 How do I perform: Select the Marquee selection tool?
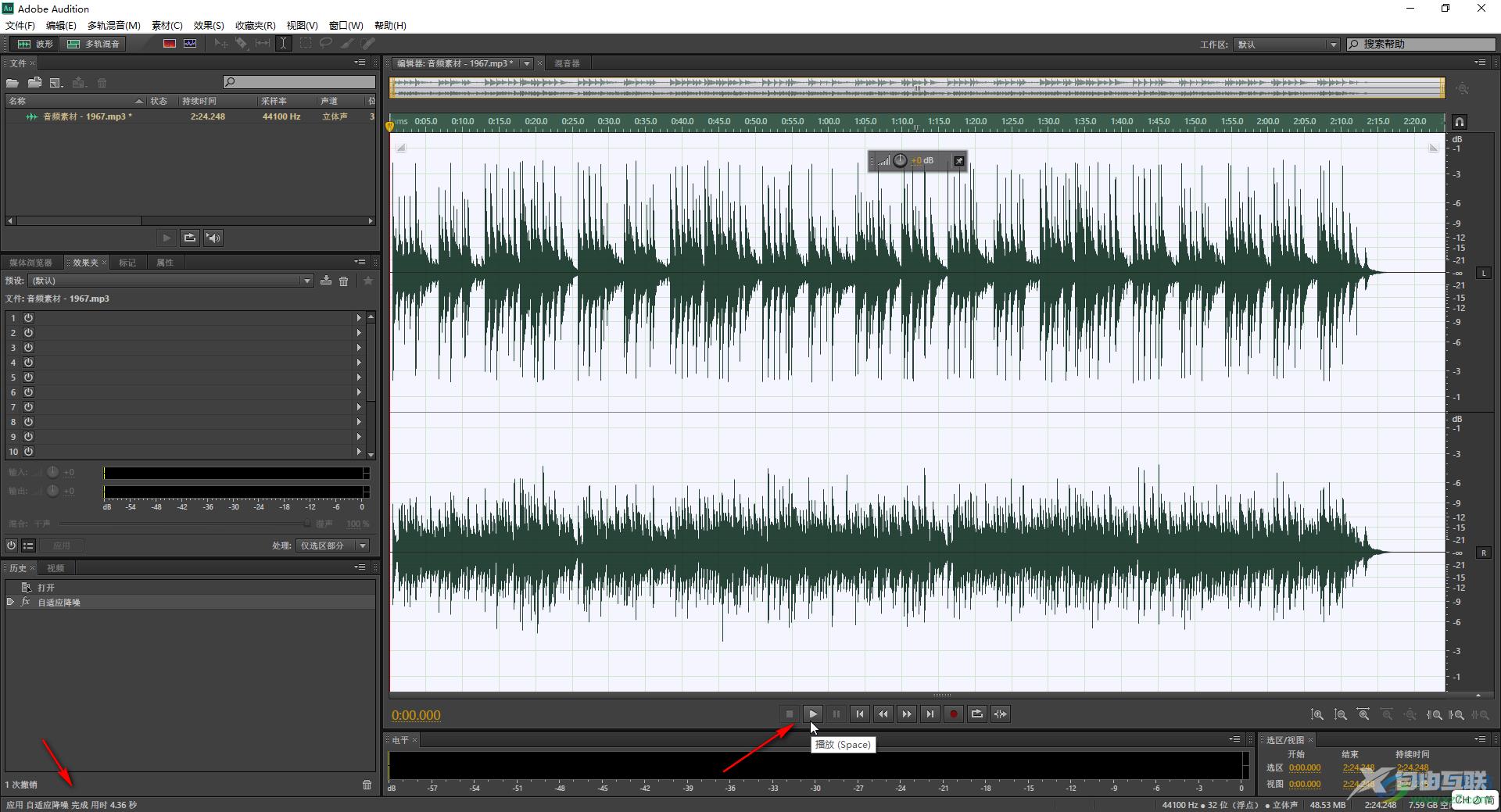(x=305, y=44)
